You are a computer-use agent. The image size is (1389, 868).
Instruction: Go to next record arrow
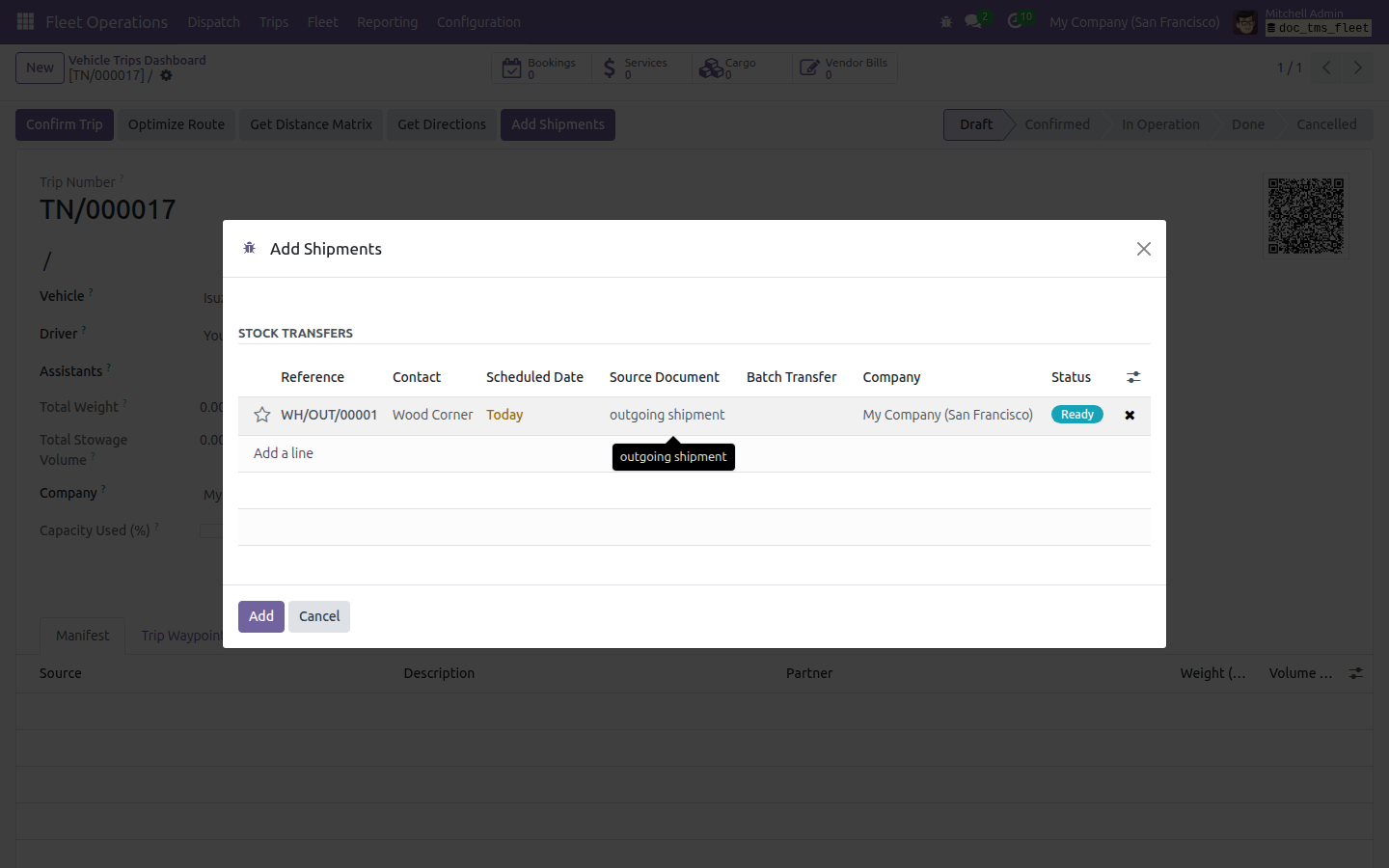(1357, 68)
